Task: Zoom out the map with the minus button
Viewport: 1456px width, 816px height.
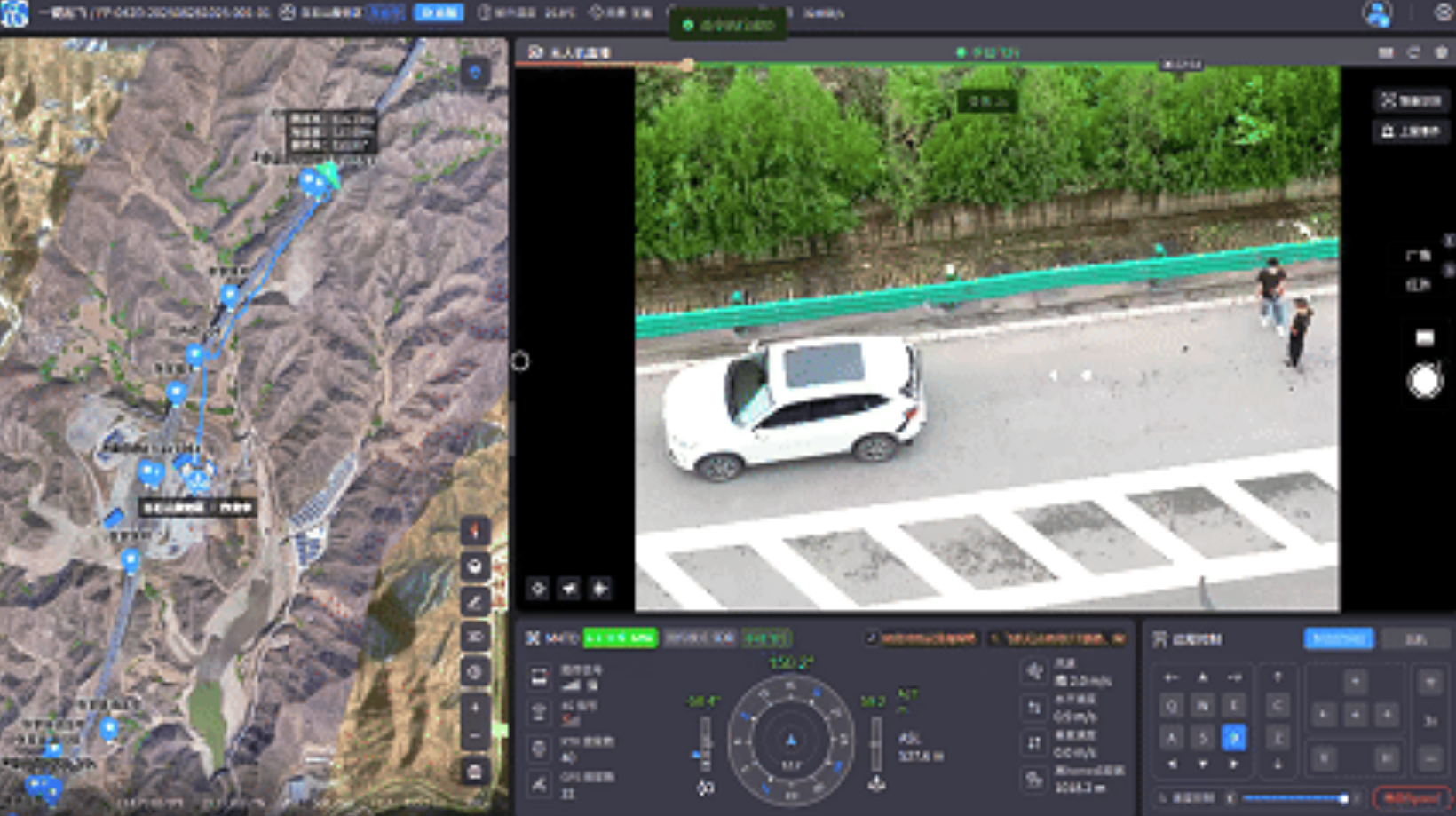Action: pyautogui.click(x=475, y=736)
